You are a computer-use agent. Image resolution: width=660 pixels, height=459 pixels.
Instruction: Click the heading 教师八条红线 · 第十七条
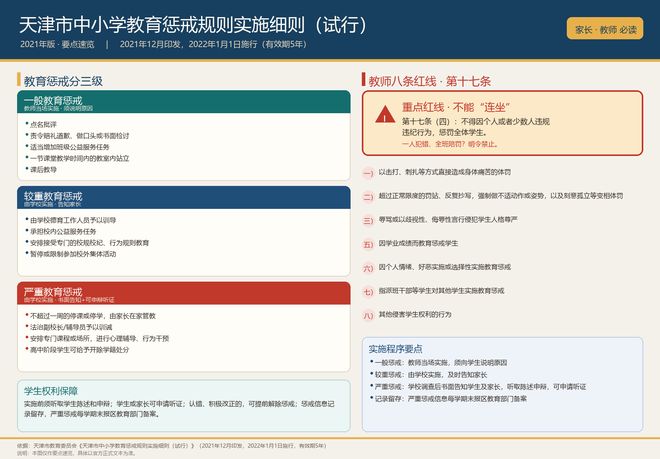click(429, 81)
